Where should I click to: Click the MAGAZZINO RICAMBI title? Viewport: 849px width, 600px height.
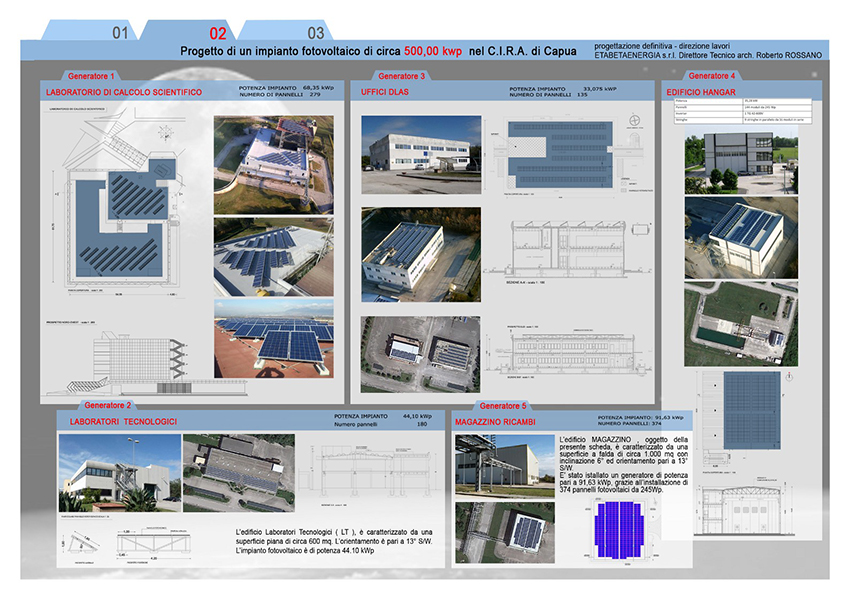(x=495, y=422)
